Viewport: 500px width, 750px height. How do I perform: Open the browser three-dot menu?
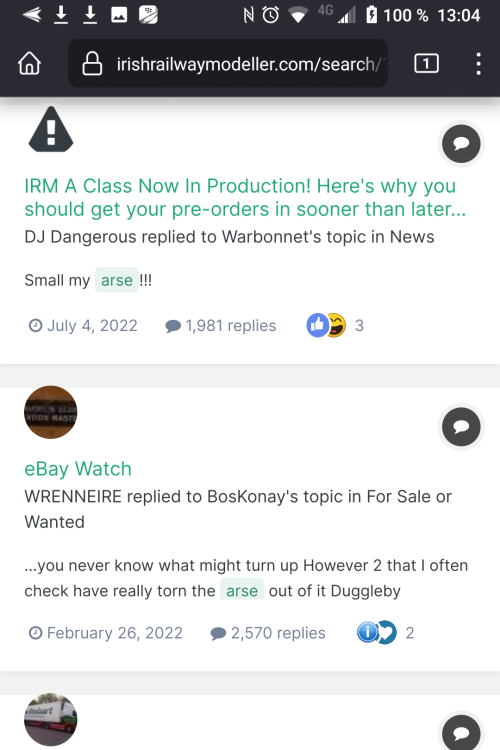pos(478,64)
